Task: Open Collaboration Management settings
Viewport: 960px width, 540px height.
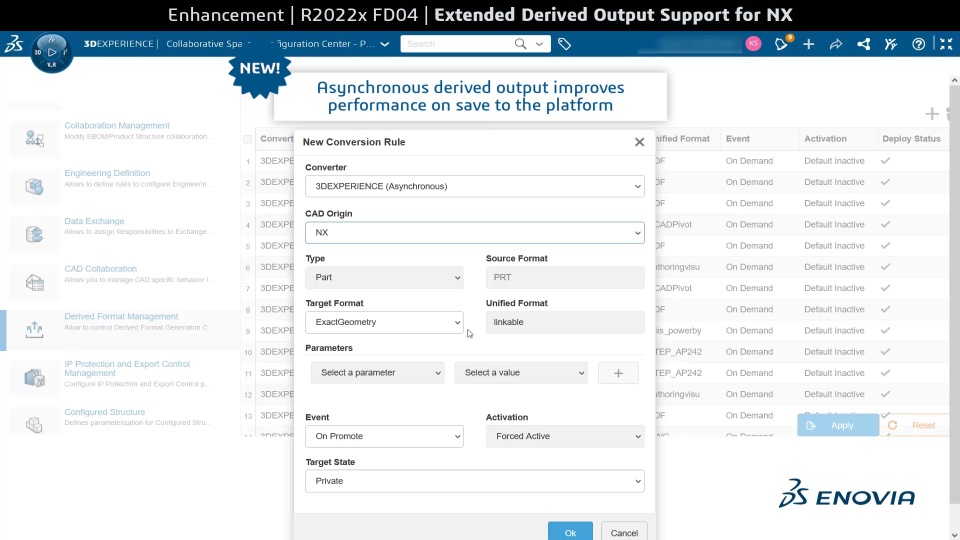Action: pos(117,126)
